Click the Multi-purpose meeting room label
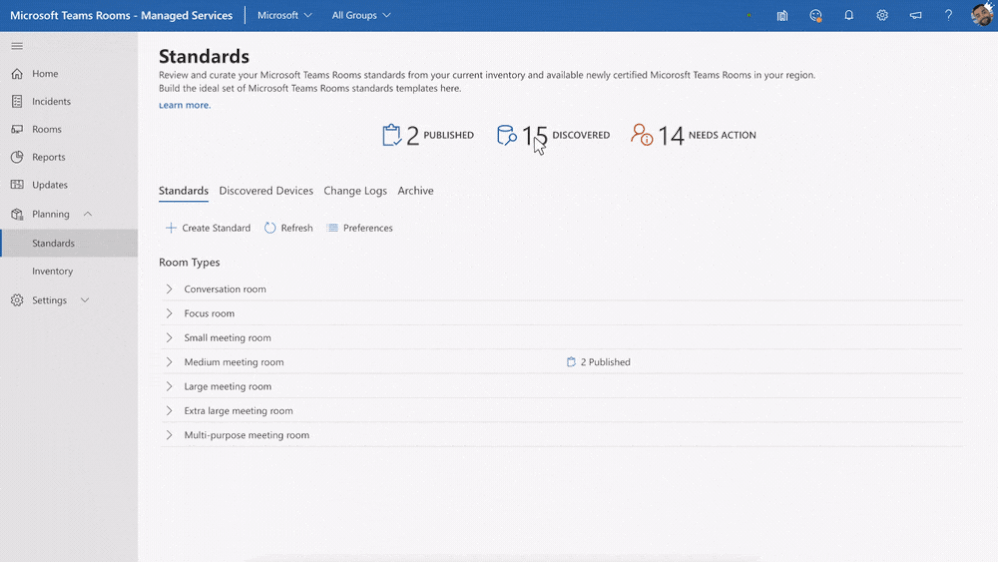998x562 pixels. tap(247, 435)
